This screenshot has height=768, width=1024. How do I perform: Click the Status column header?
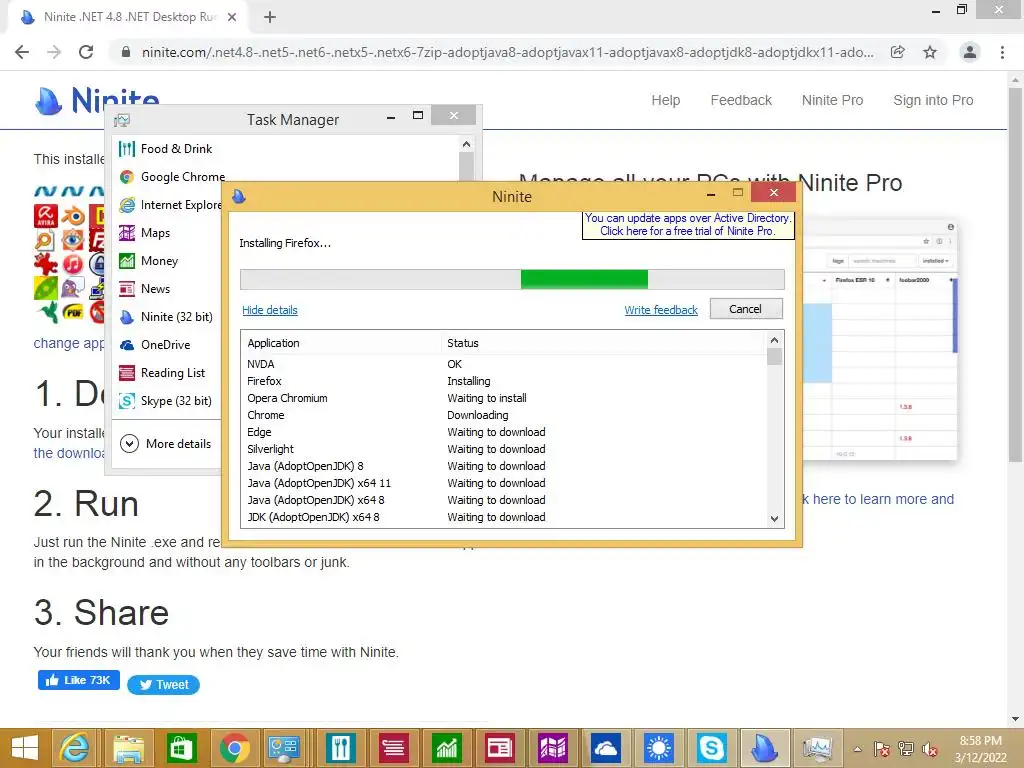pyautogui.click(x=604, y=343)
